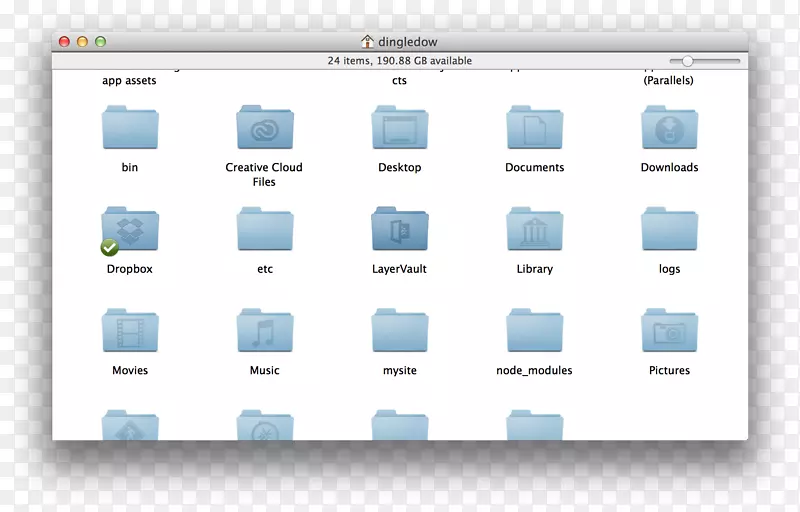This screenshot has height=512, width=800.
Task: Select the mysite folder
Action: click(400, 331)
